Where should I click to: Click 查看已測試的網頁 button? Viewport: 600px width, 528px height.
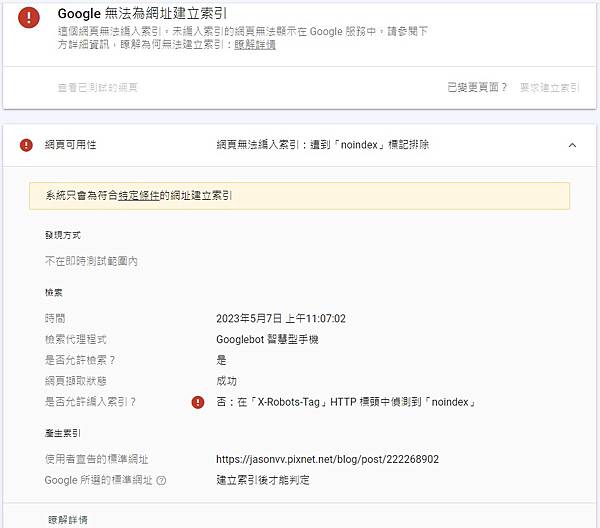point(98,88)
